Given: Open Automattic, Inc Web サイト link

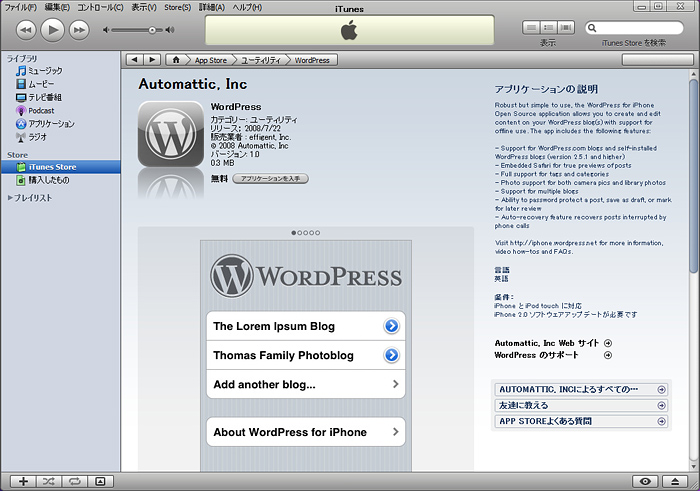Looking at the screenshot, I should [x=546, y=343].
